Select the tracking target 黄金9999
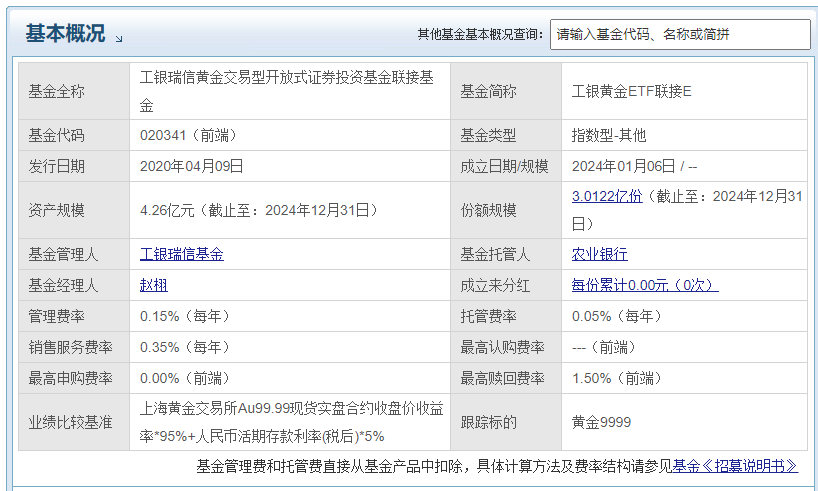Viewport: 818px width, 491px height. (x=602, y=422)
